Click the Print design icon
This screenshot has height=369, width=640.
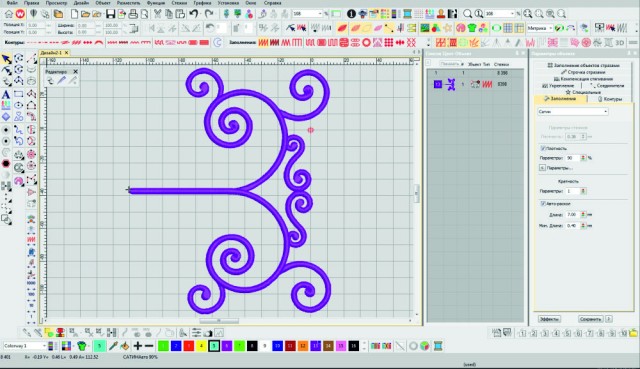(x=133, y=14)
